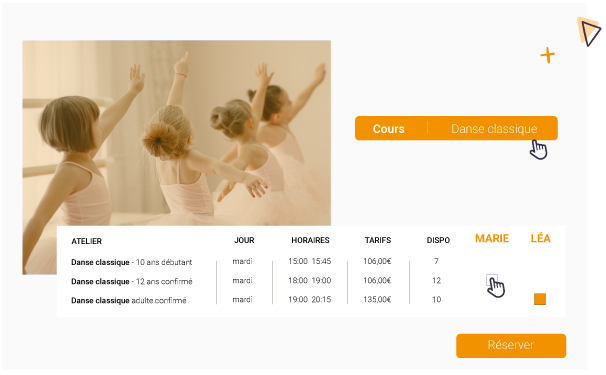Click the hand pointer icon under MARIE
The height and width of the screenshot is (375, 606).
coord(496,287)
